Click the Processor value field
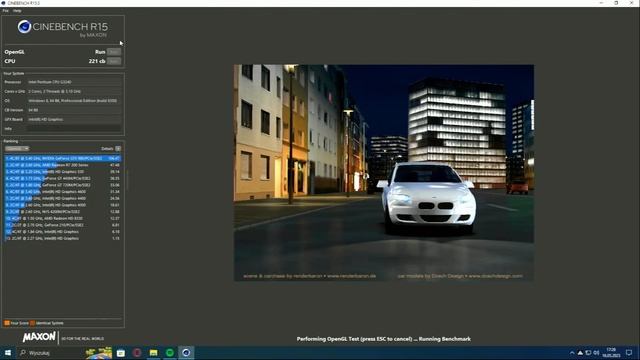Image resolution: width=640 pixels, height=360 pixels. point(74,82)
